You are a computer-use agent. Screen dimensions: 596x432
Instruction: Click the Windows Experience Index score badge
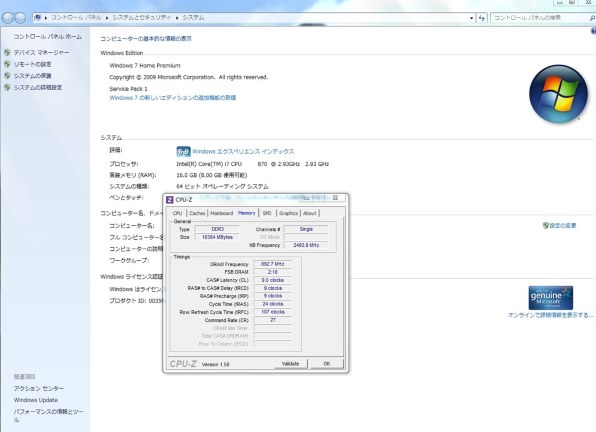click(x=183, y=152)
